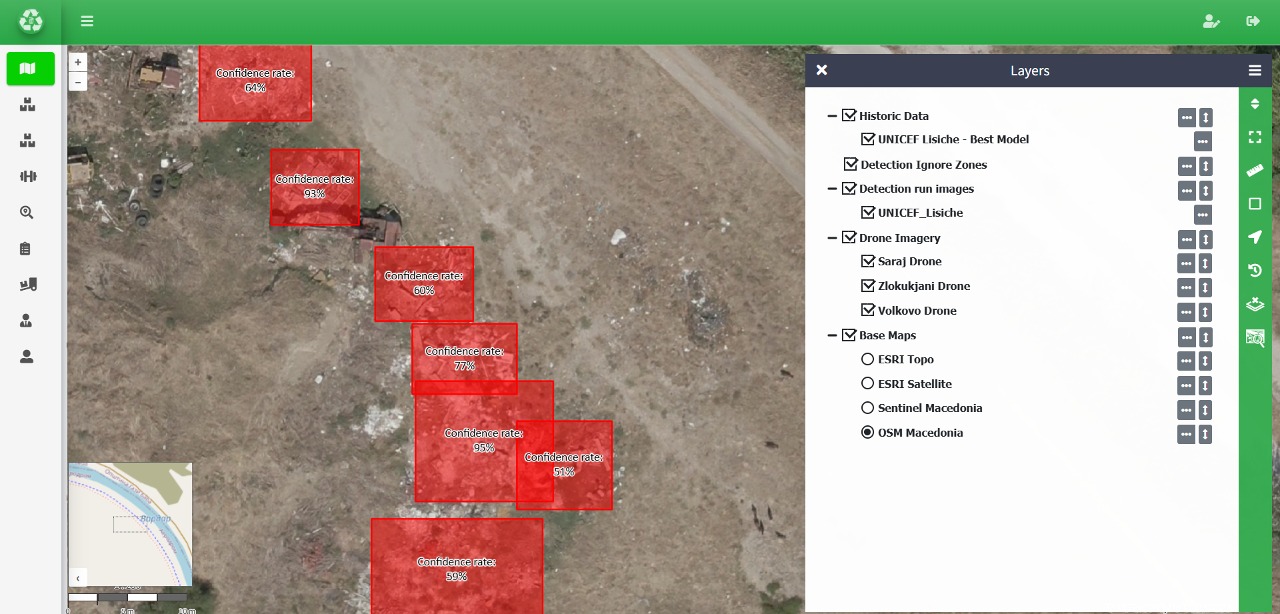Screen dimensions: 1280x614
Task: Open the magnifier-location search sidebar icon
Action: click(27, 212)
